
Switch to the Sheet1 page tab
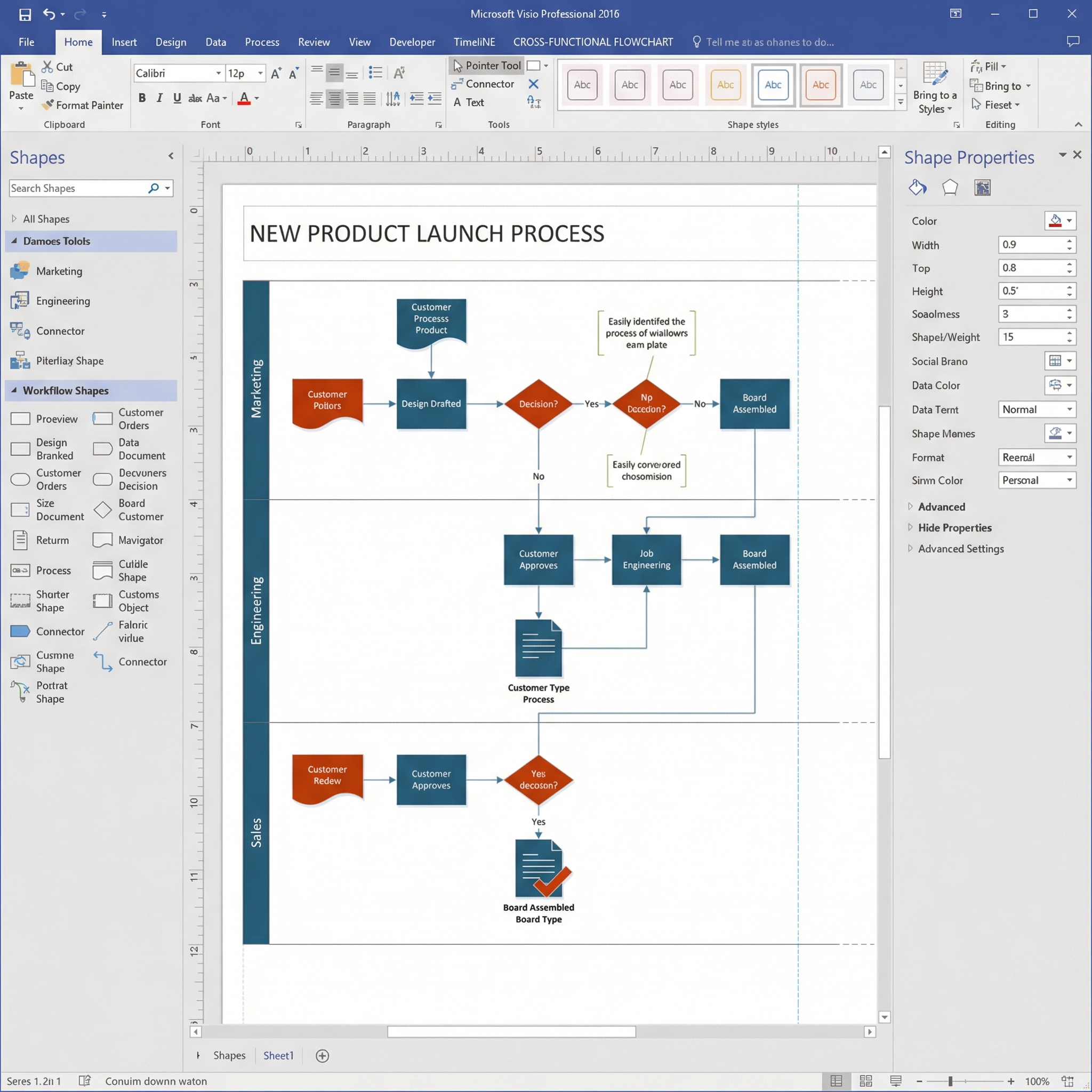278,1055
